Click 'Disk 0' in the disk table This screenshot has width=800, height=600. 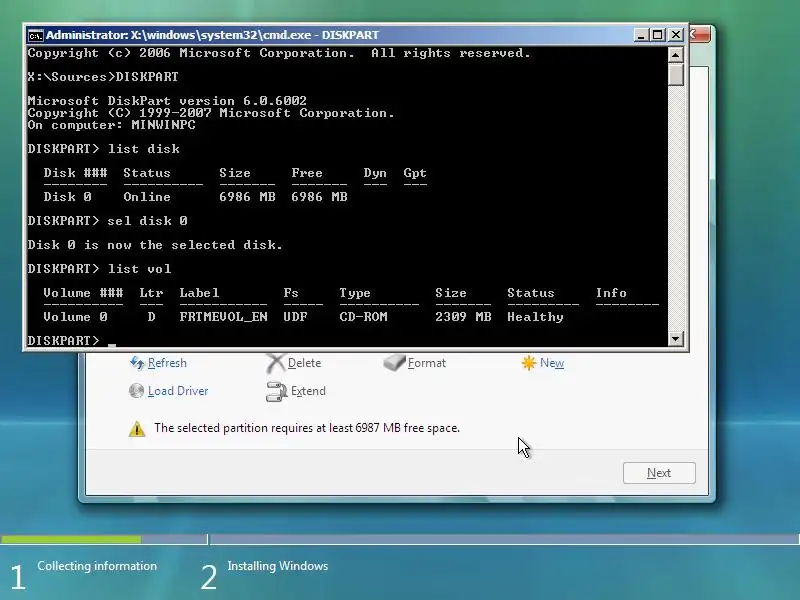pos(67,196)
